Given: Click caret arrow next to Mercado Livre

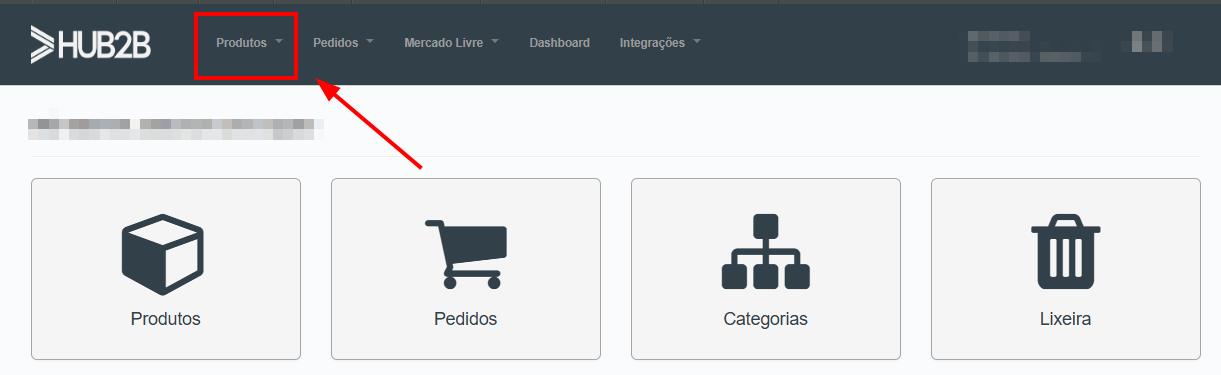Looking at the screenshot, I should point(495,42).
